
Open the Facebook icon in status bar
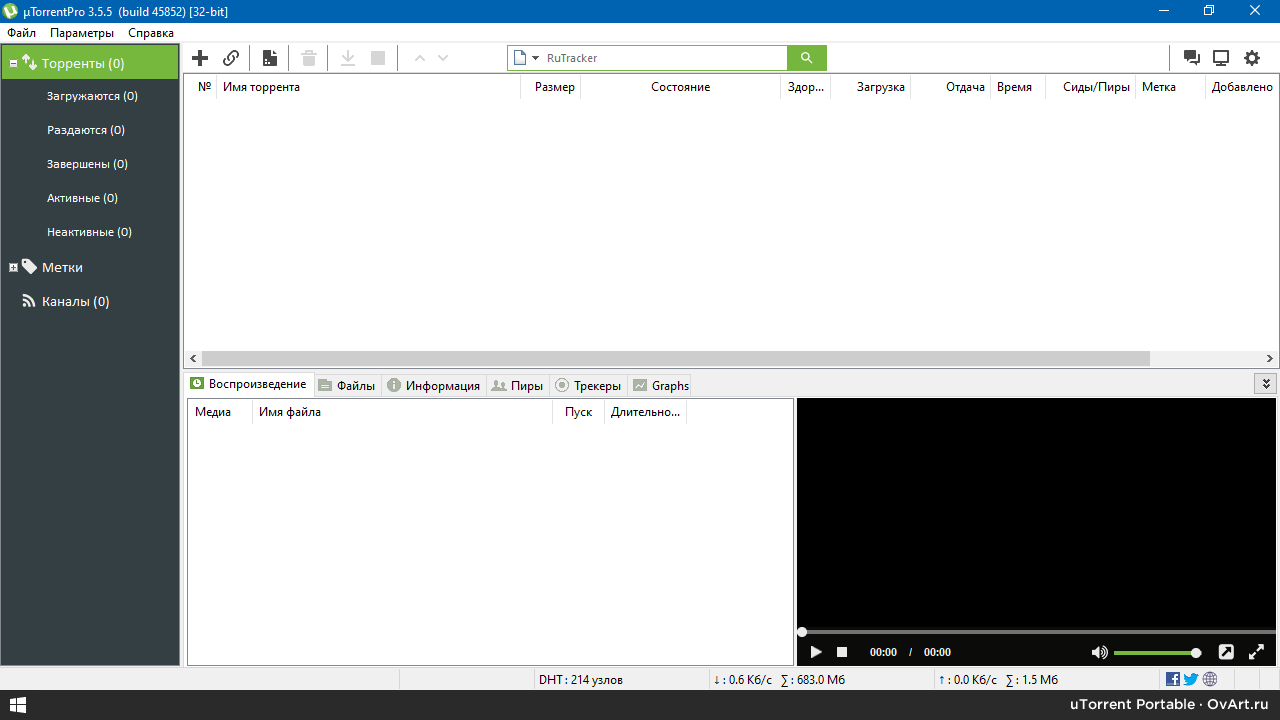[1173, 680]
